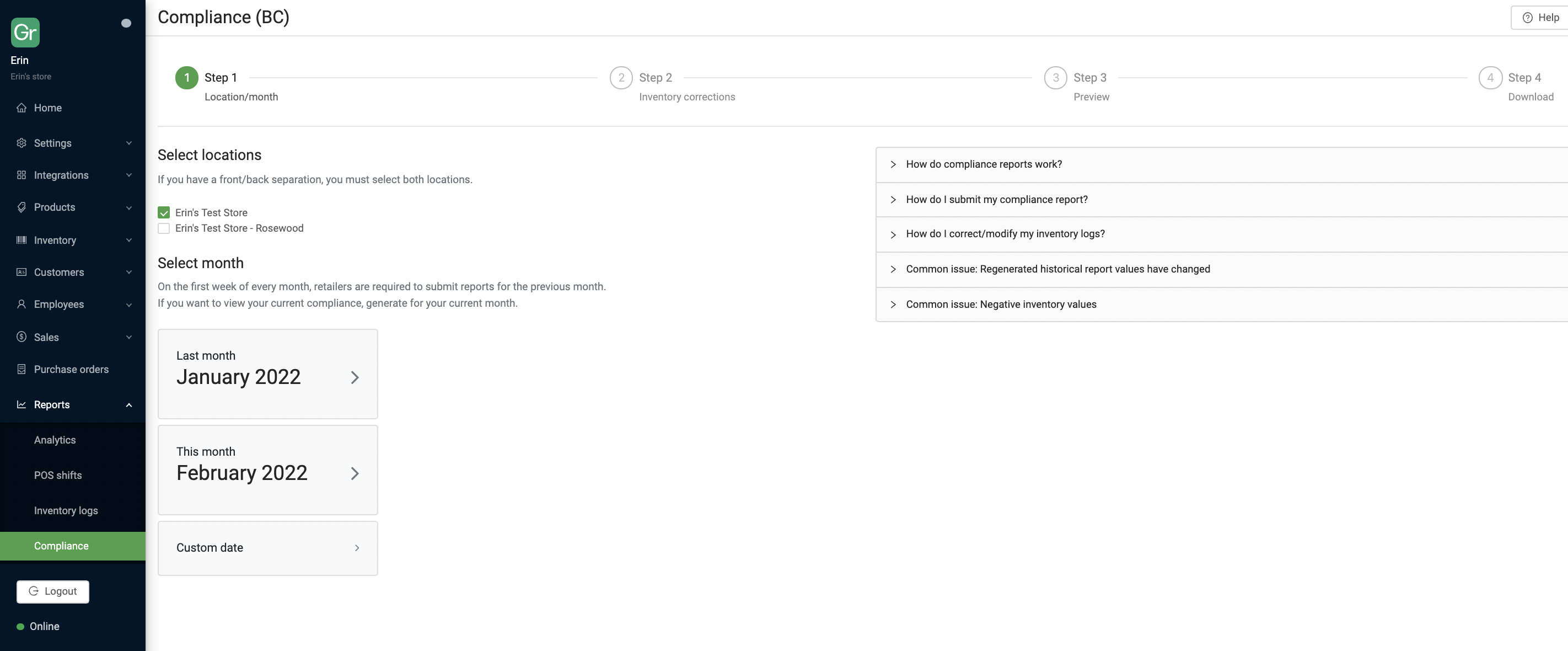This screenshot has width=1568, height=651.
Task: Click the Logout button
Action: pos(53,591)
